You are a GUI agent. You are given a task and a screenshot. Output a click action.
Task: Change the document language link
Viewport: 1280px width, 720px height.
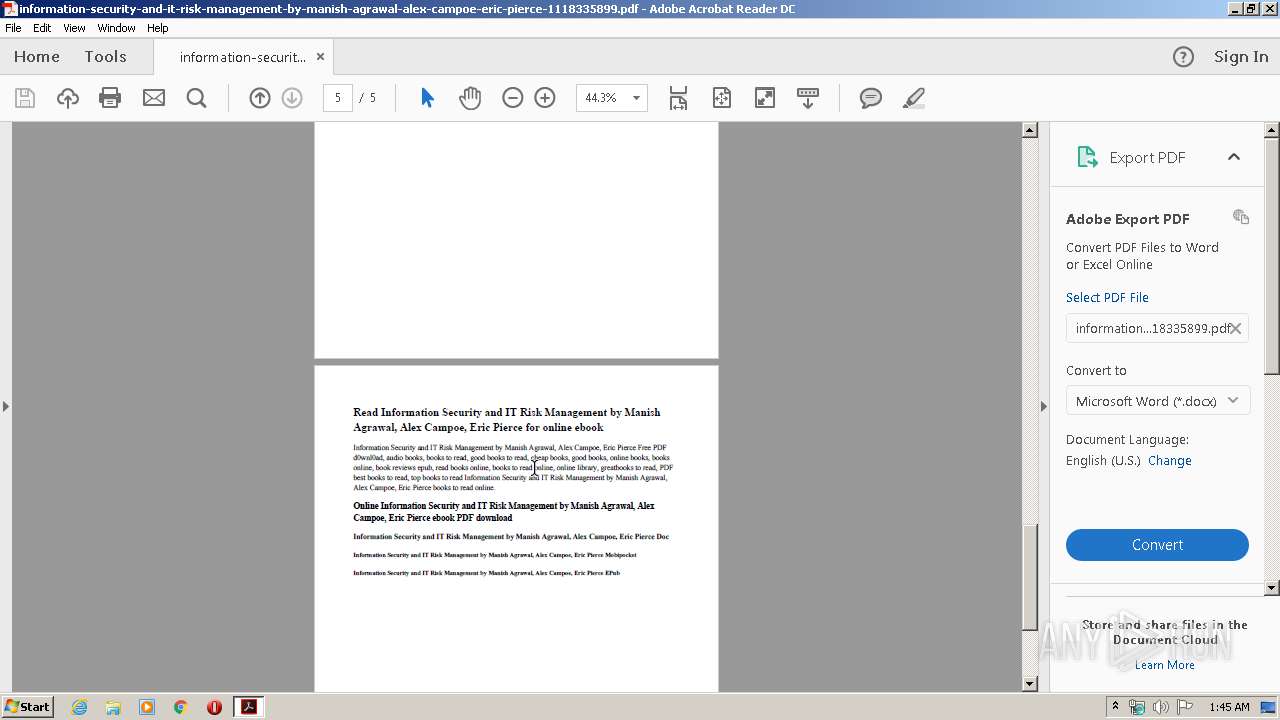(x=1170, y=461)
